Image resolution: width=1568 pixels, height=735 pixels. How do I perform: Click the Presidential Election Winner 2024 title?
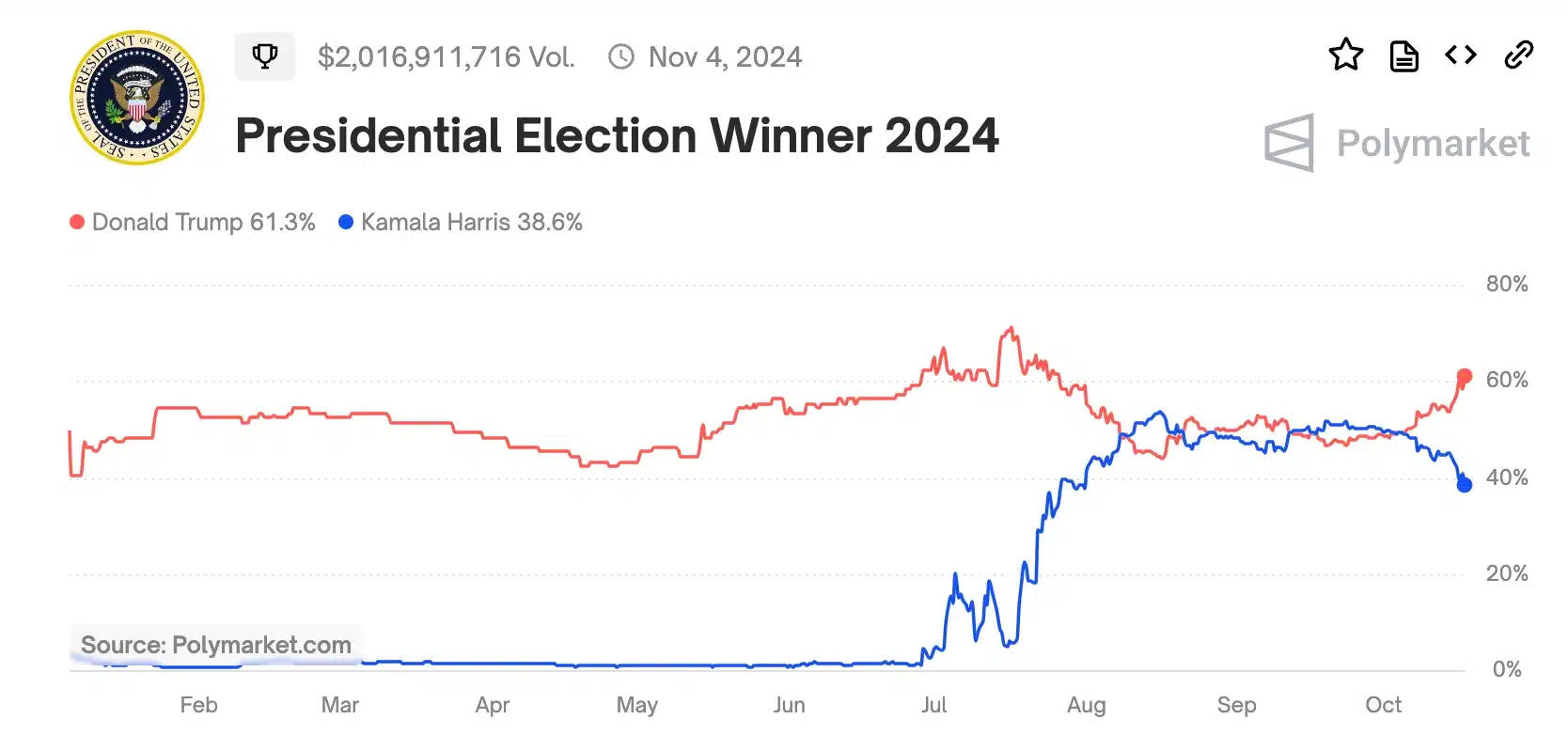click(x=617, y=135)
